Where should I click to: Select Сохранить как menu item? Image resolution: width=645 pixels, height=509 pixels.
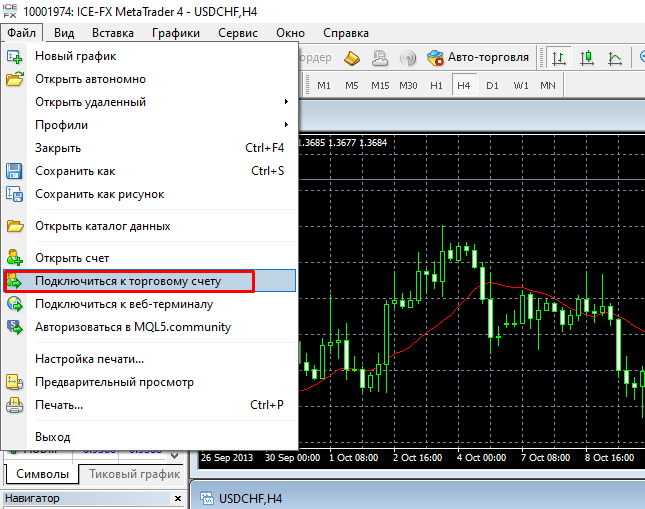(150, 171)
